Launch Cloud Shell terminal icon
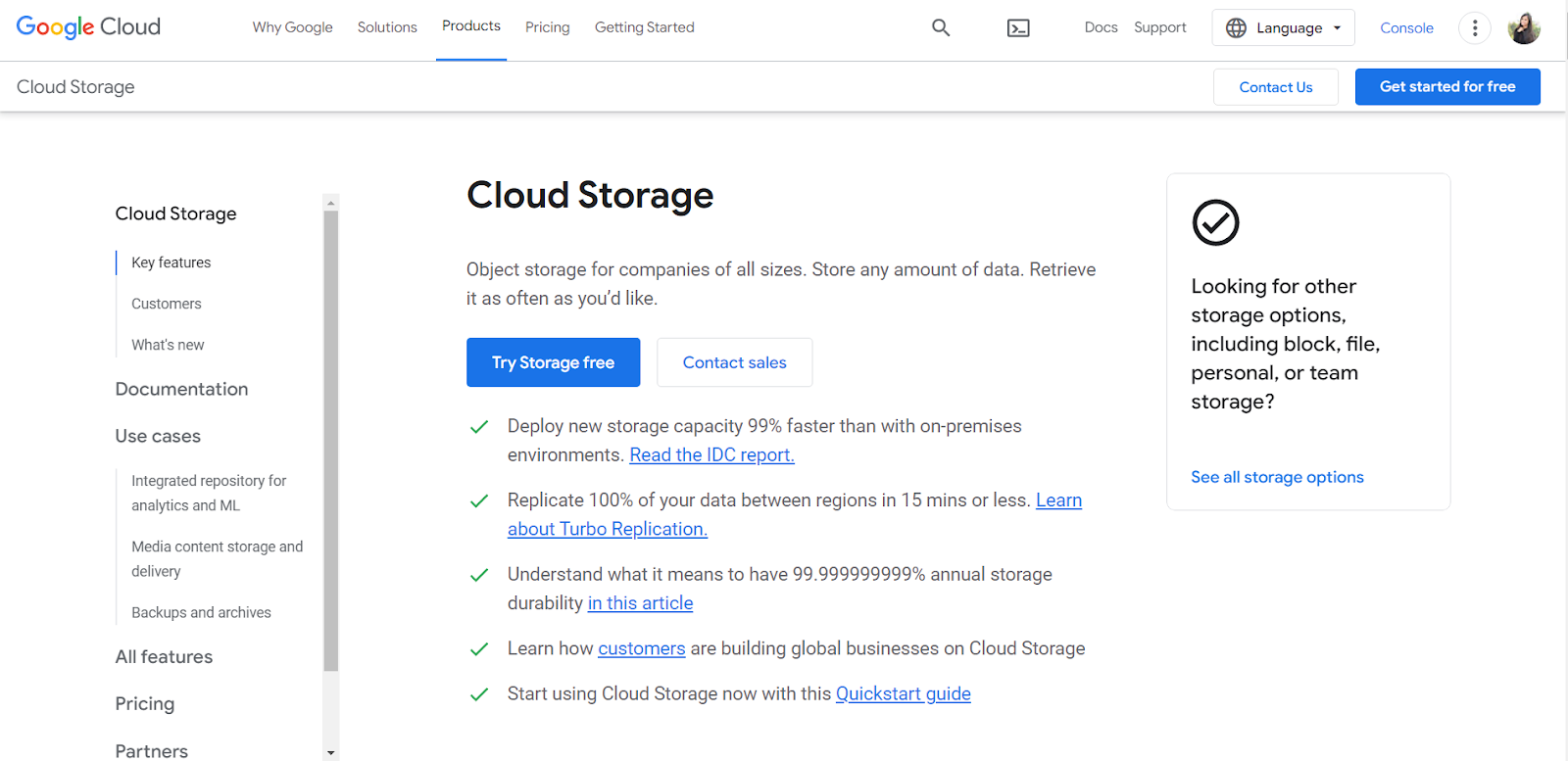 (1018, 28)
